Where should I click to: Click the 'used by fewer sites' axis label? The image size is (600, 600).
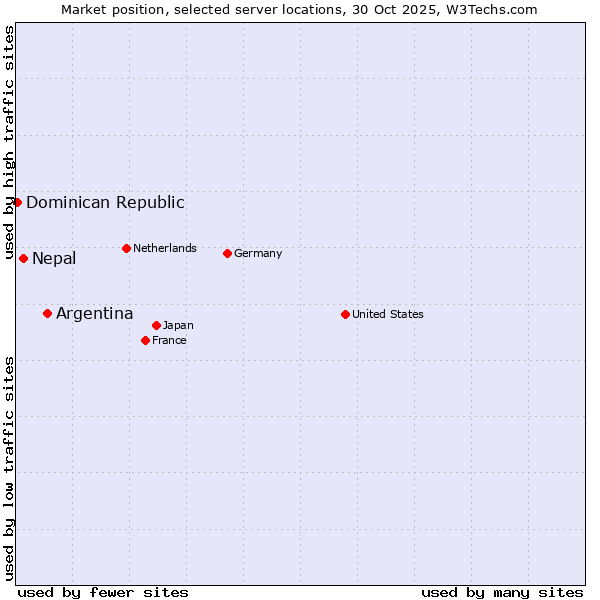103,592
